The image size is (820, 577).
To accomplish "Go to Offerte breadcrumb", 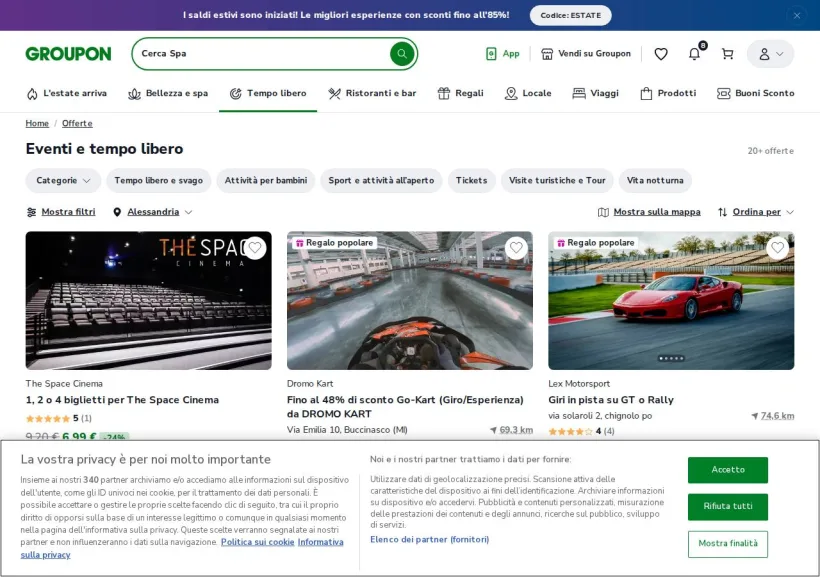I will coord(77,123).
